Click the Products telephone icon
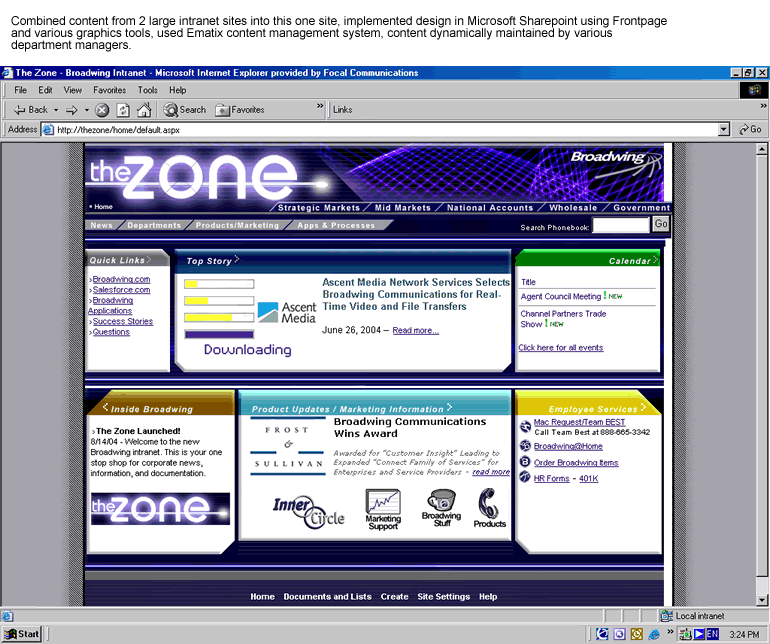 click(489, 507)
